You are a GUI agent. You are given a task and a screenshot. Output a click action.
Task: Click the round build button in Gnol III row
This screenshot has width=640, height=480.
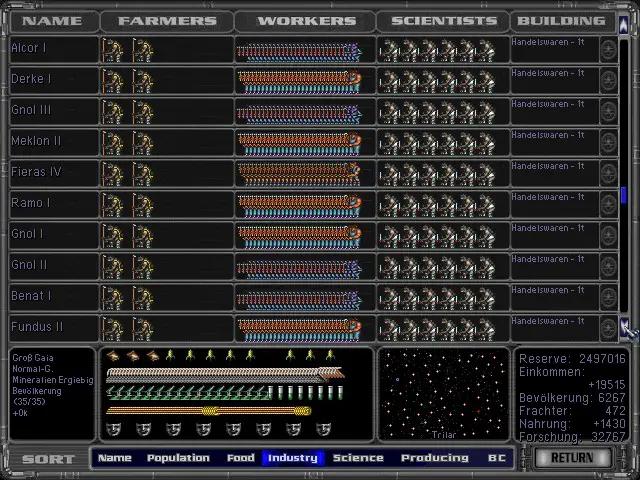click(x=608, y=111)
